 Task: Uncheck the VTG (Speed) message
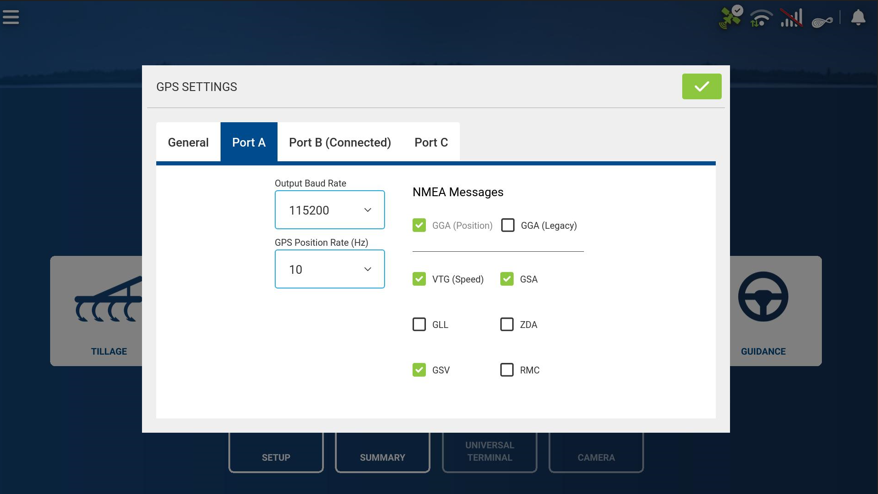(x=419, y=279)
